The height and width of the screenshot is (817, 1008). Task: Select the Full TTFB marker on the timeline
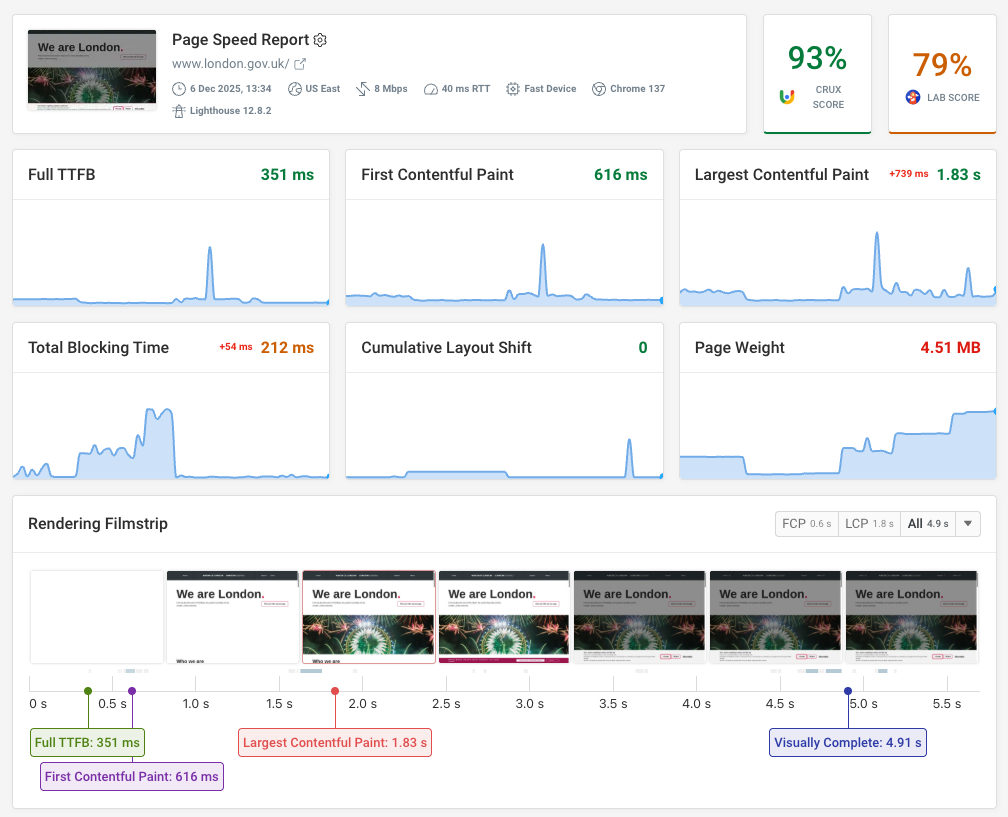point(87,742)
